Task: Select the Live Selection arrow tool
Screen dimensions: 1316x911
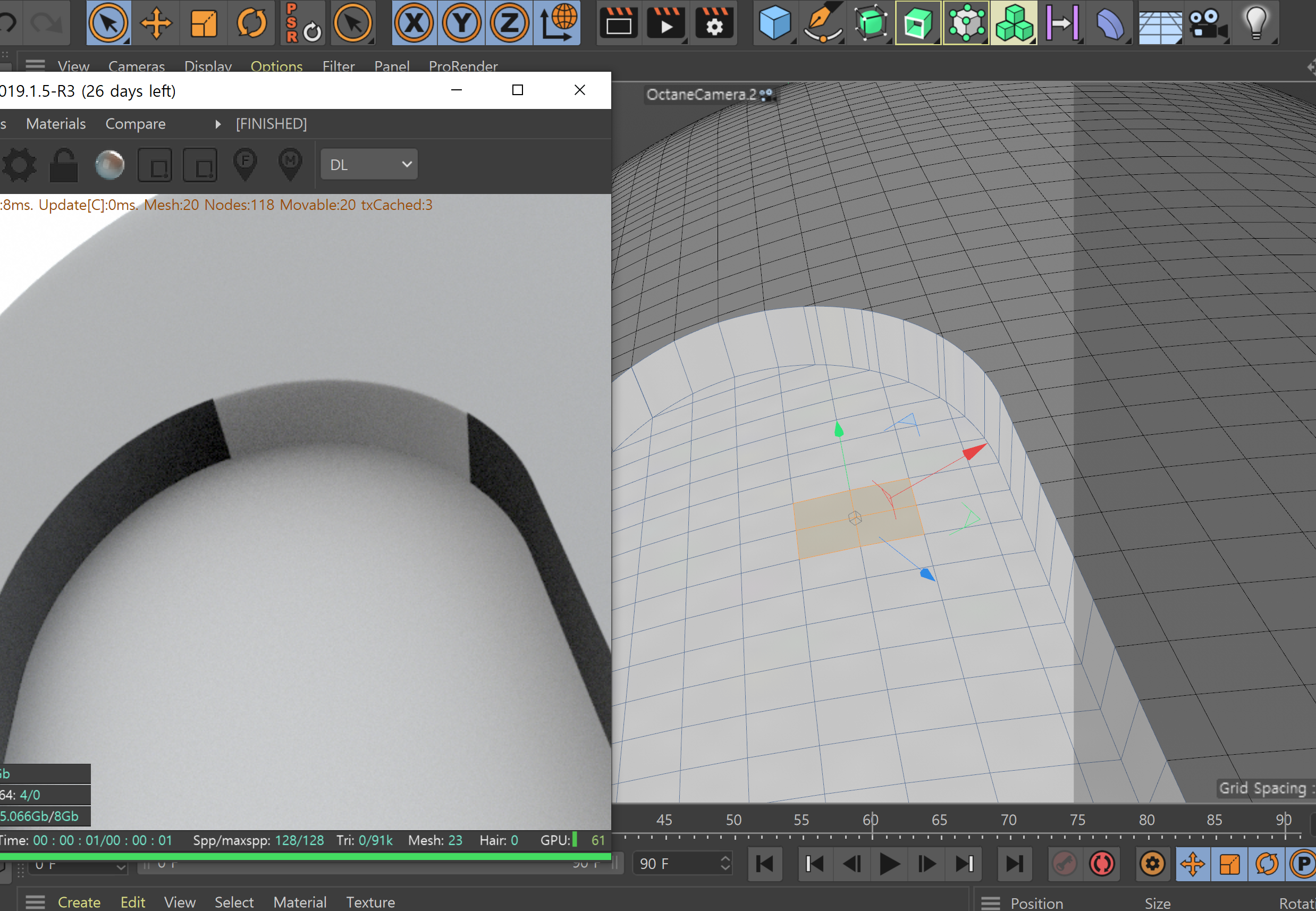Action: pos(108,23)
